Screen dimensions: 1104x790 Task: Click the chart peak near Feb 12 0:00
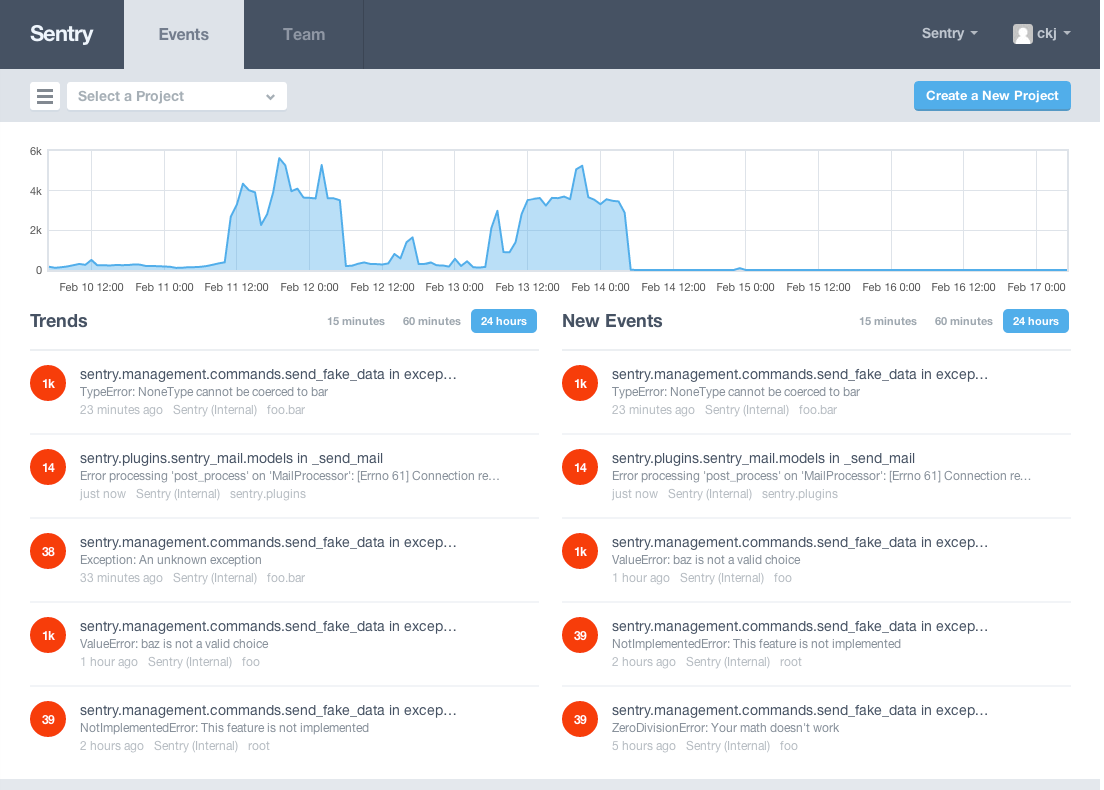tap(322, 166)
